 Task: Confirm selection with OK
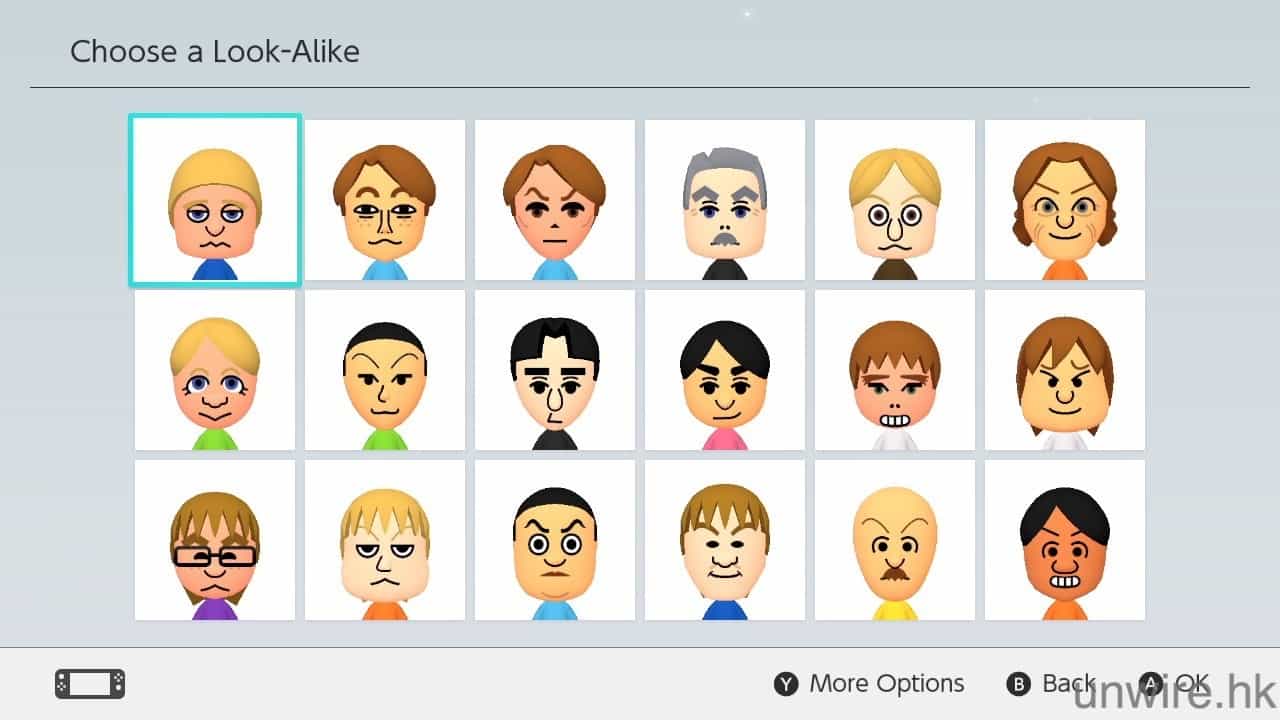[x=1193, y=684]
